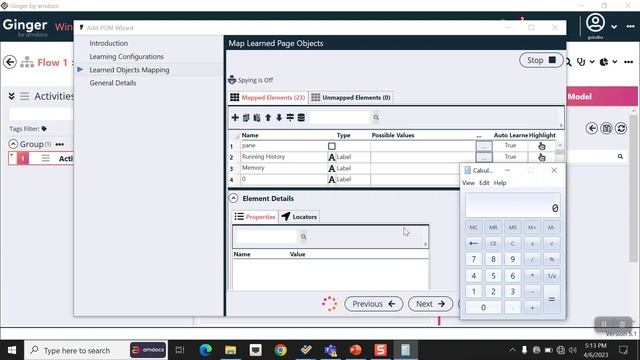
Task: Click circled back arrow in Ginger right panel
Action: (592, 129)
